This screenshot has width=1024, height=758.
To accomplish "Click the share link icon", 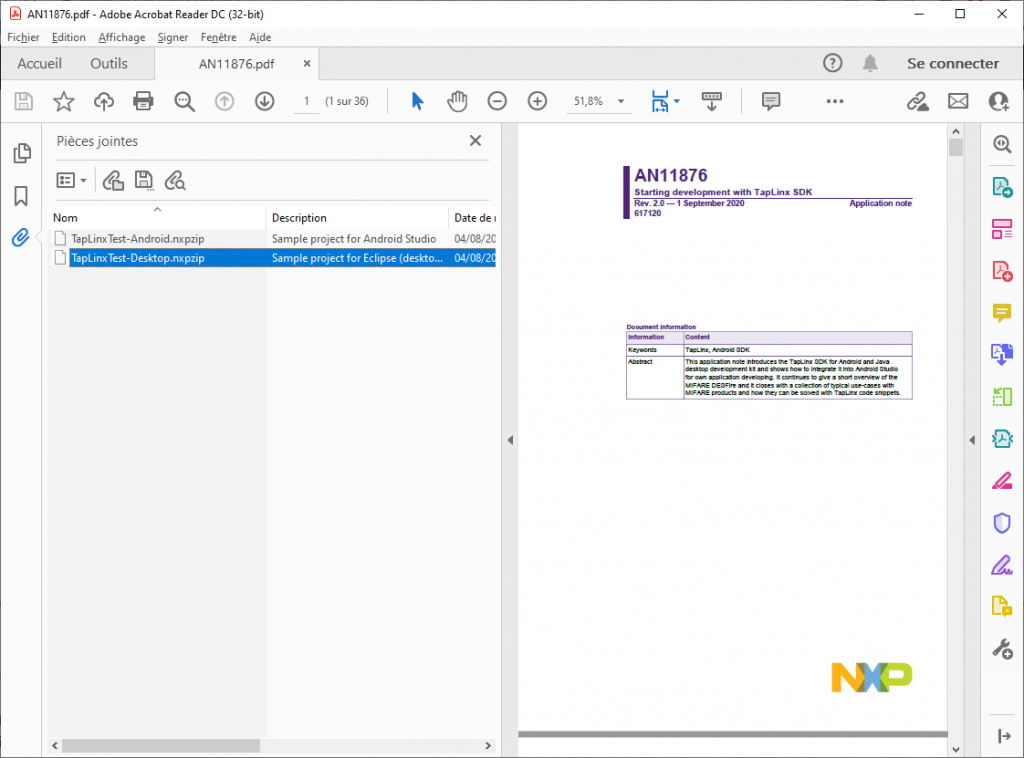I will pyautogui.click(x=918, y=101).
